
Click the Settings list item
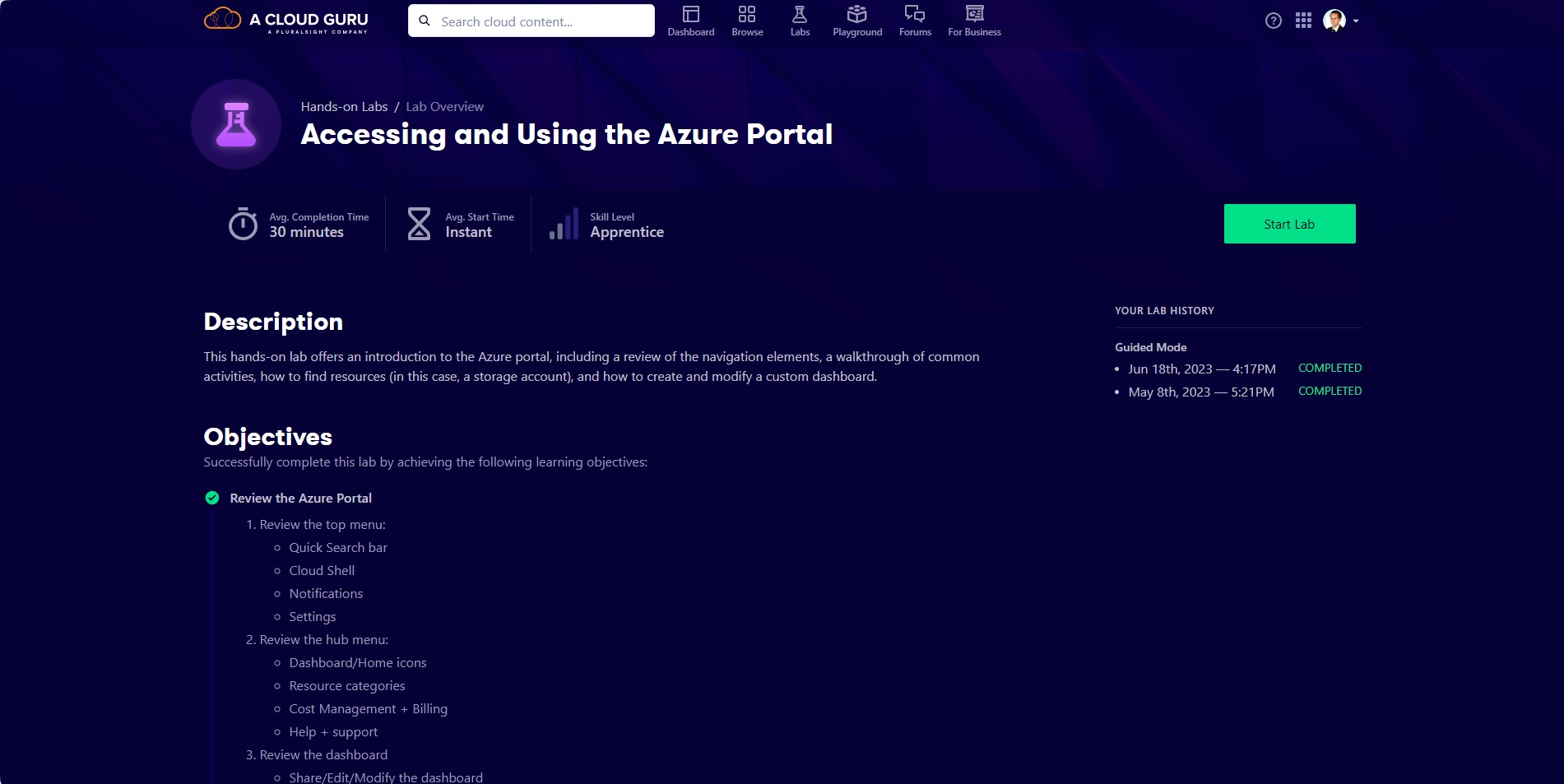tap(313, 616)
